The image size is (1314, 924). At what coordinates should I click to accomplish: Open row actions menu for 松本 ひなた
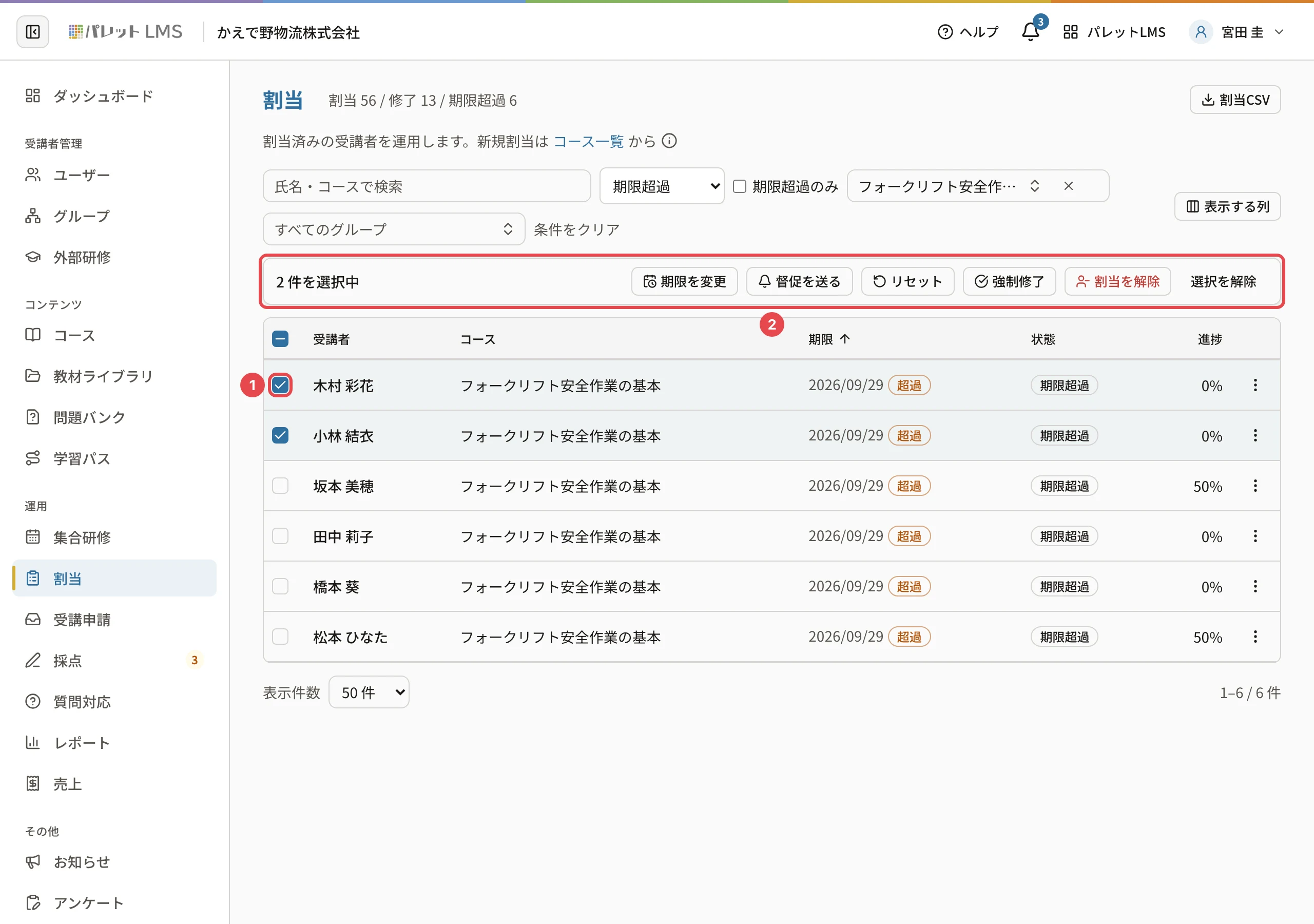(x=1255, y=637)
